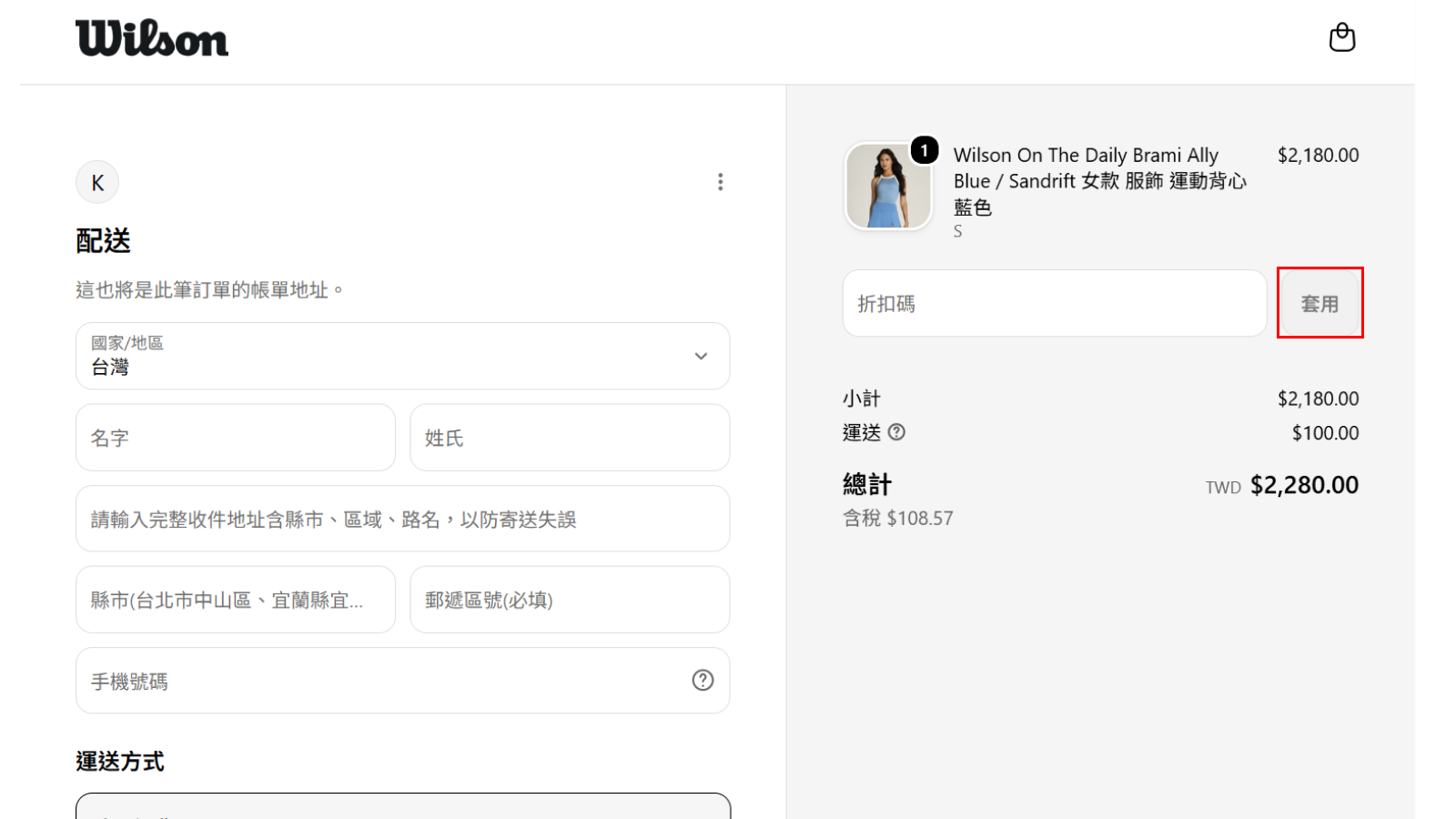Screen dimensions: 1456x819
Task: Click the product size label S
Action: point(957,232)
